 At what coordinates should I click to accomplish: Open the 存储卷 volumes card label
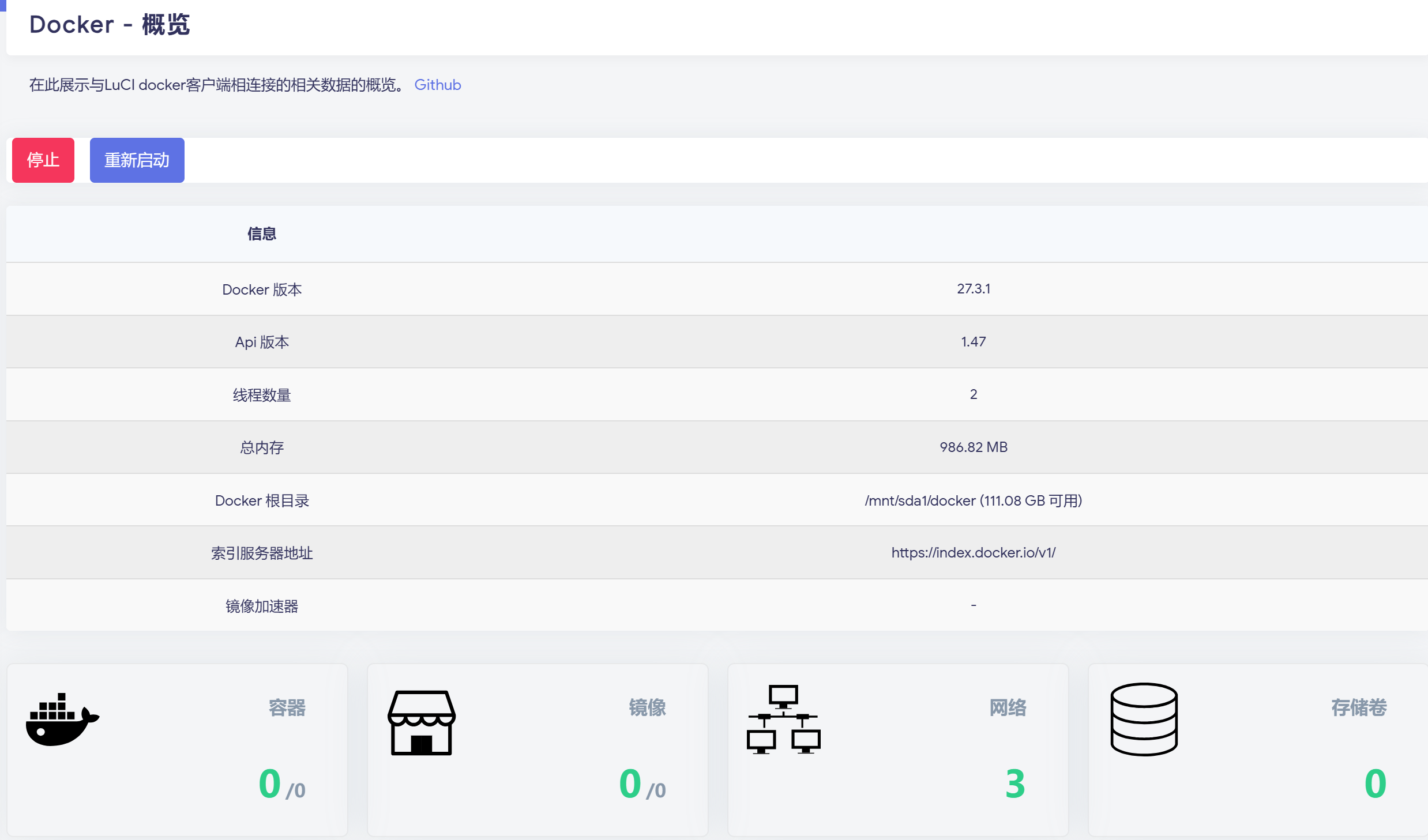tap(1358, 707)
